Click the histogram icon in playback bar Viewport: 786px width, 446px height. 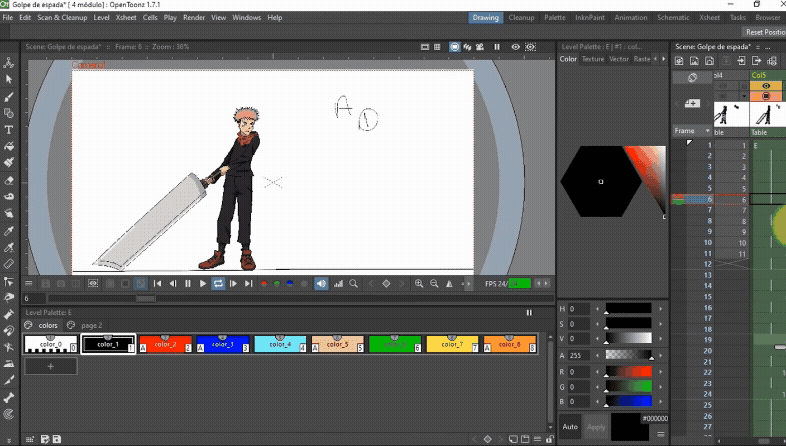pos(338,284)
